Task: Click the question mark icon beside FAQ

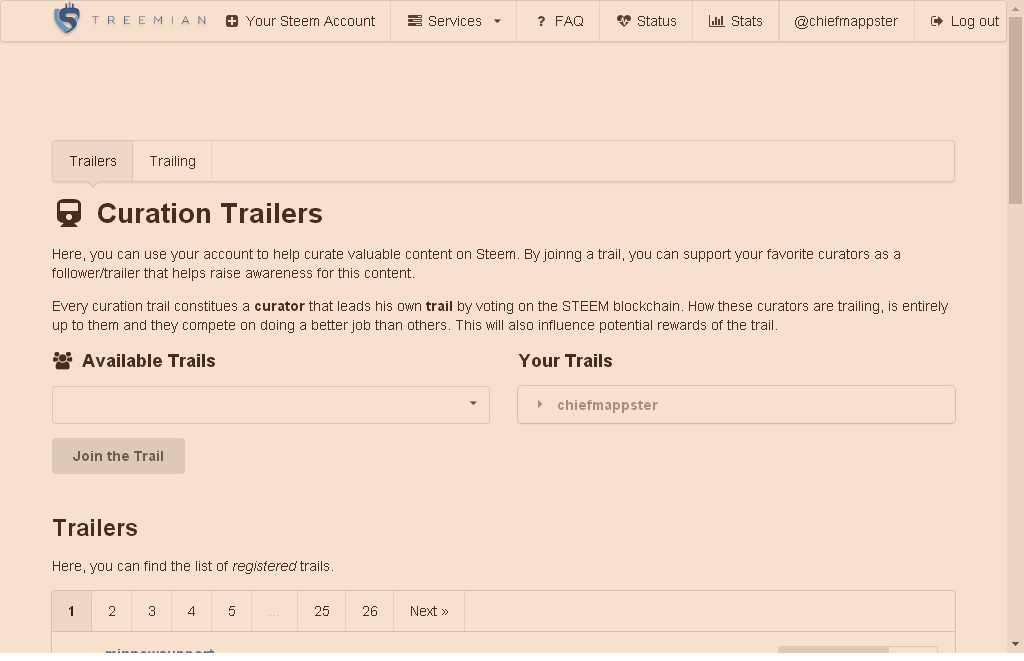Action: [x=541, y=22]
